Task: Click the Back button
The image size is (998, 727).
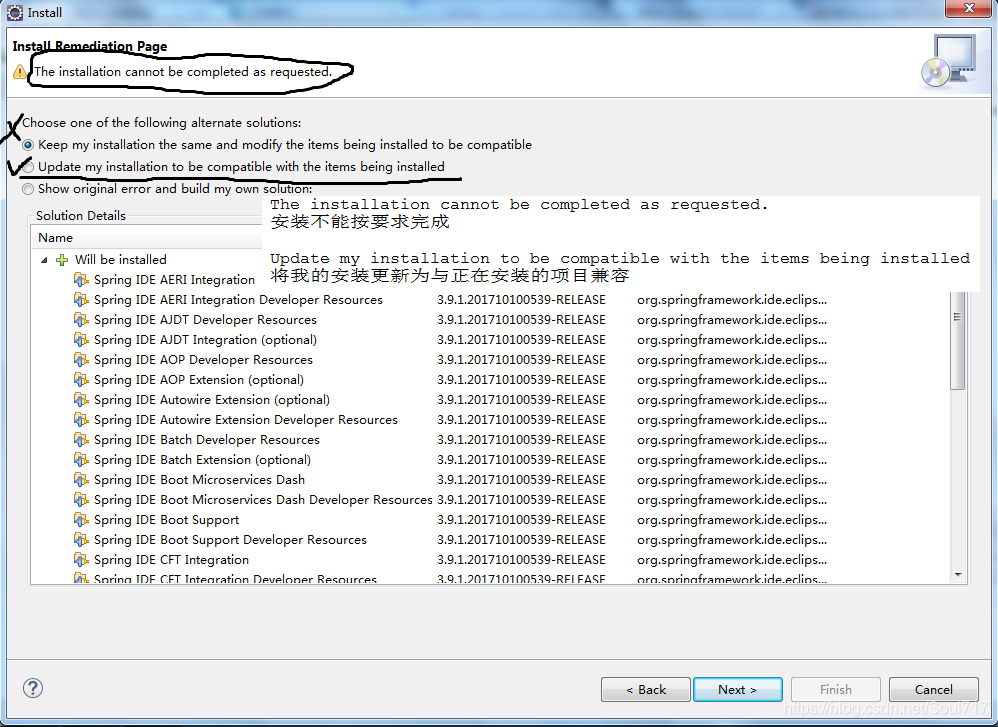Action: pos(645,689)
